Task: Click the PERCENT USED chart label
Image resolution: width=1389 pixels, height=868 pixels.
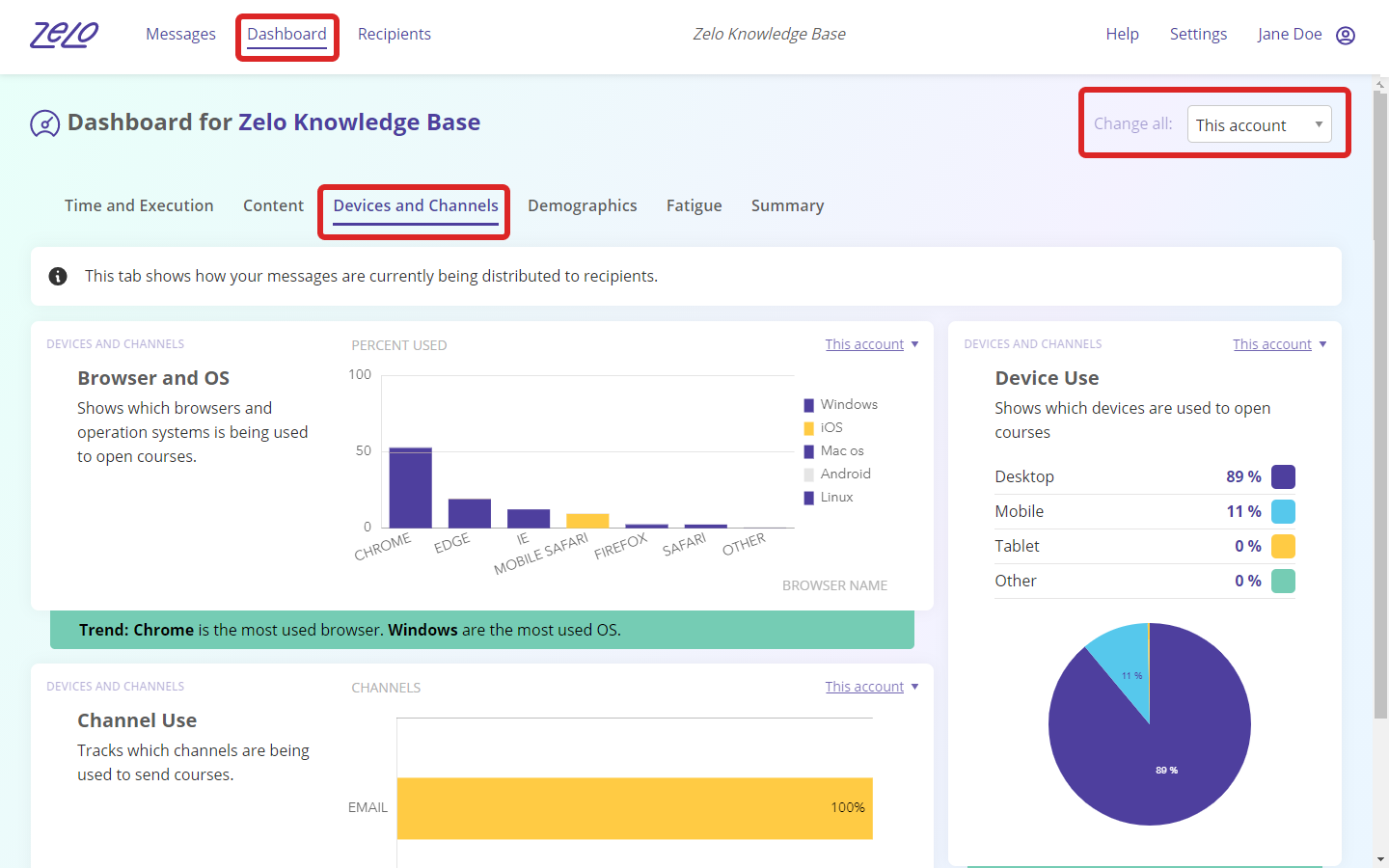Action: (398, 345)
